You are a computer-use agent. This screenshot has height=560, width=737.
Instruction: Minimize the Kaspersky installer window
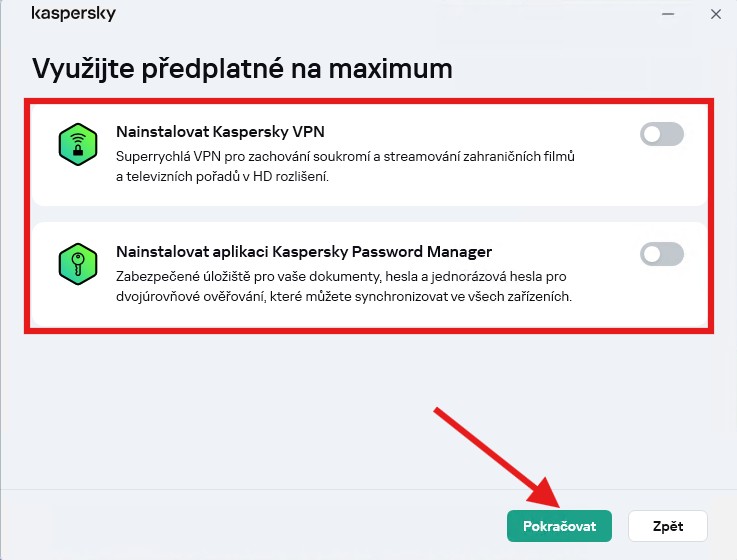pyautogui.click(x=667, y=14)
